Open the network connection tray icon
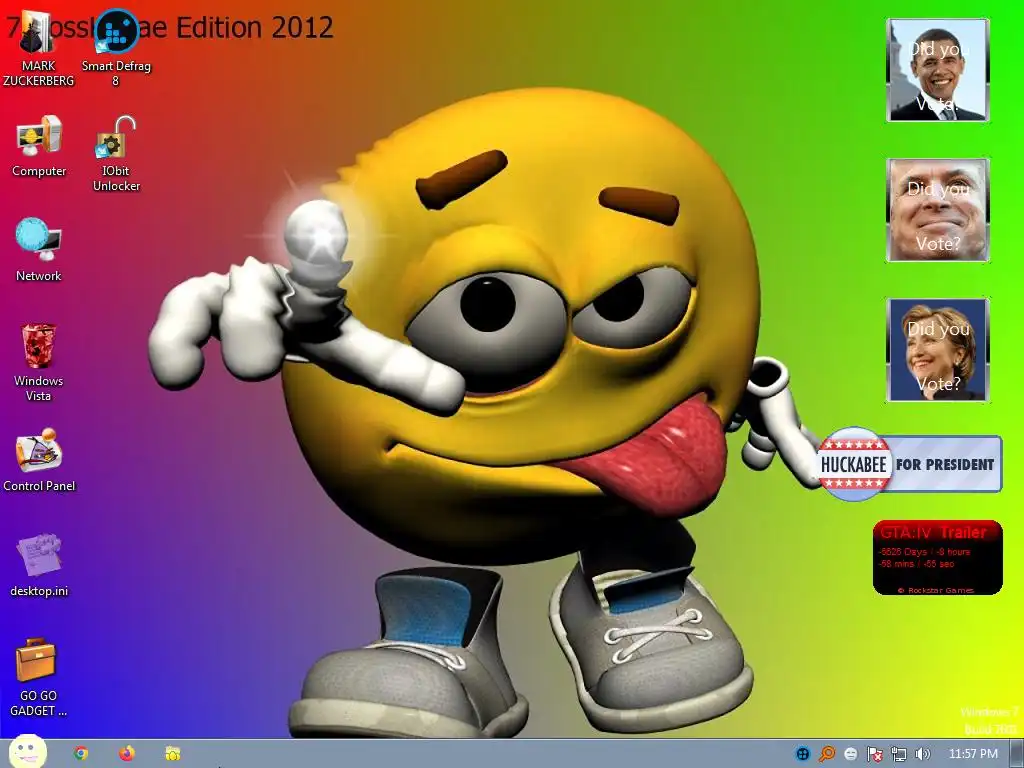Viewport: 1024px width, 768px height. coord(899,754)
